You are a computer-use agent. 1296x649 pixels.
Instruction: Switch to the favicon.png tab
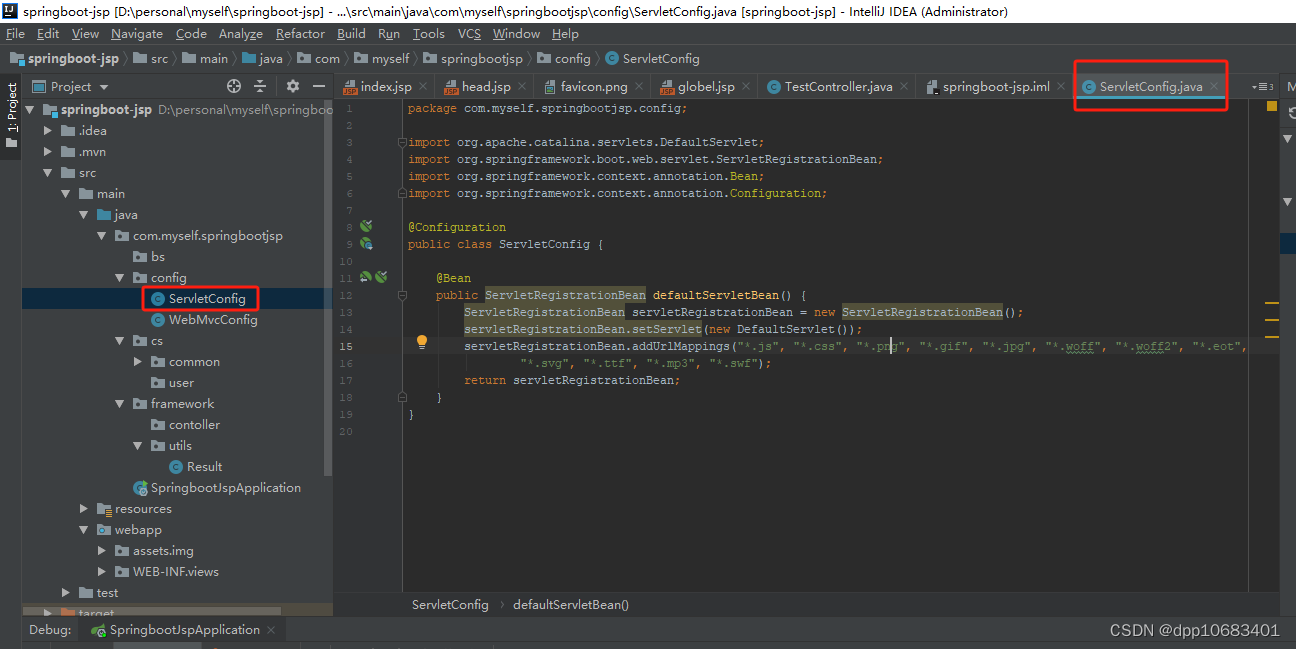[x=592, y=87]
